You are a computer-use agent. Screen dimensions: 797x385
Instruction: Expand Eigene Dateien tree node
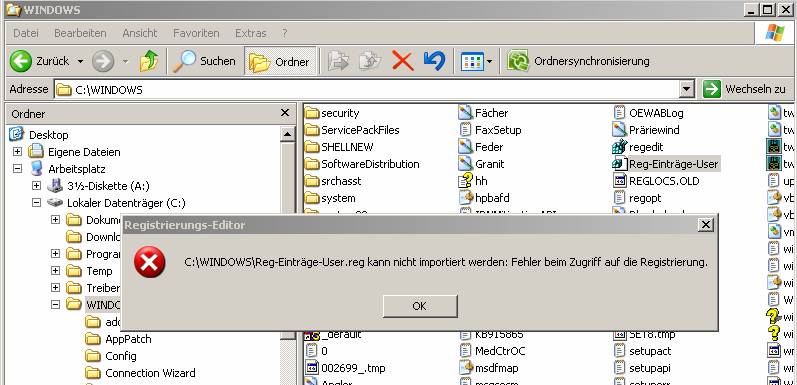click(17, 152)
